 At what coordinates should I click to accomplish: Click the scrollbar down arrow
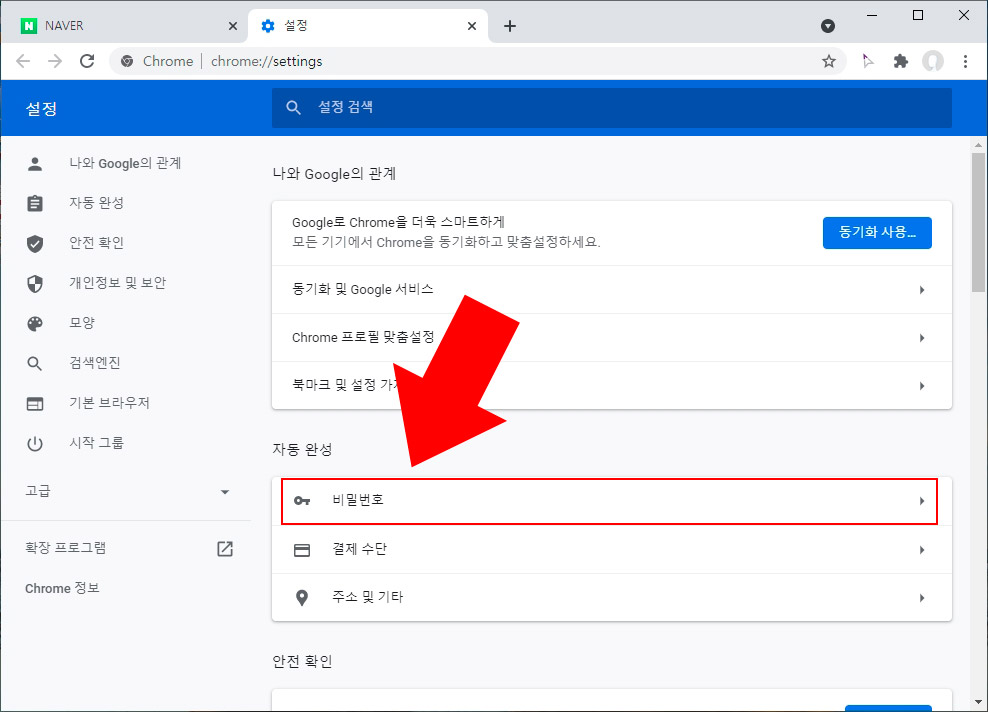click(x=978, y=701)
